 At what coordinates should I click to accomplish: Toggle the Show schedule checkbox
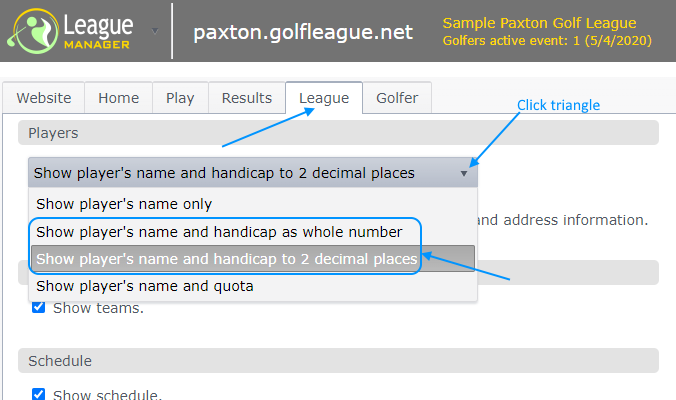pos(38,394)
